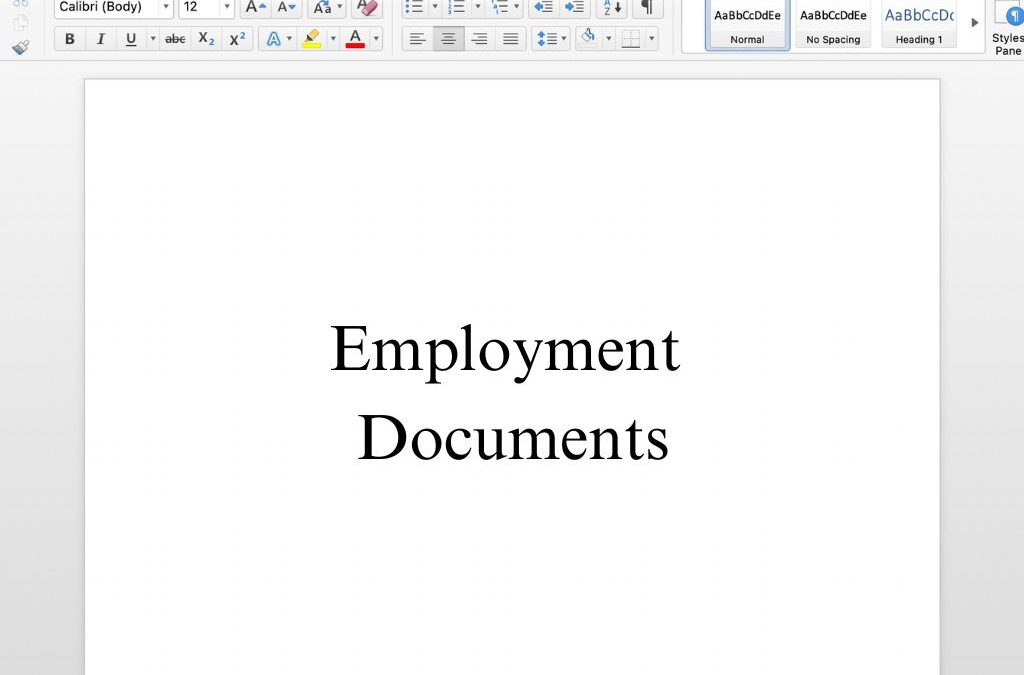Align text right
Image resolution: width=1024 pixels, height=675 pixels.
(x=479, y=39)
